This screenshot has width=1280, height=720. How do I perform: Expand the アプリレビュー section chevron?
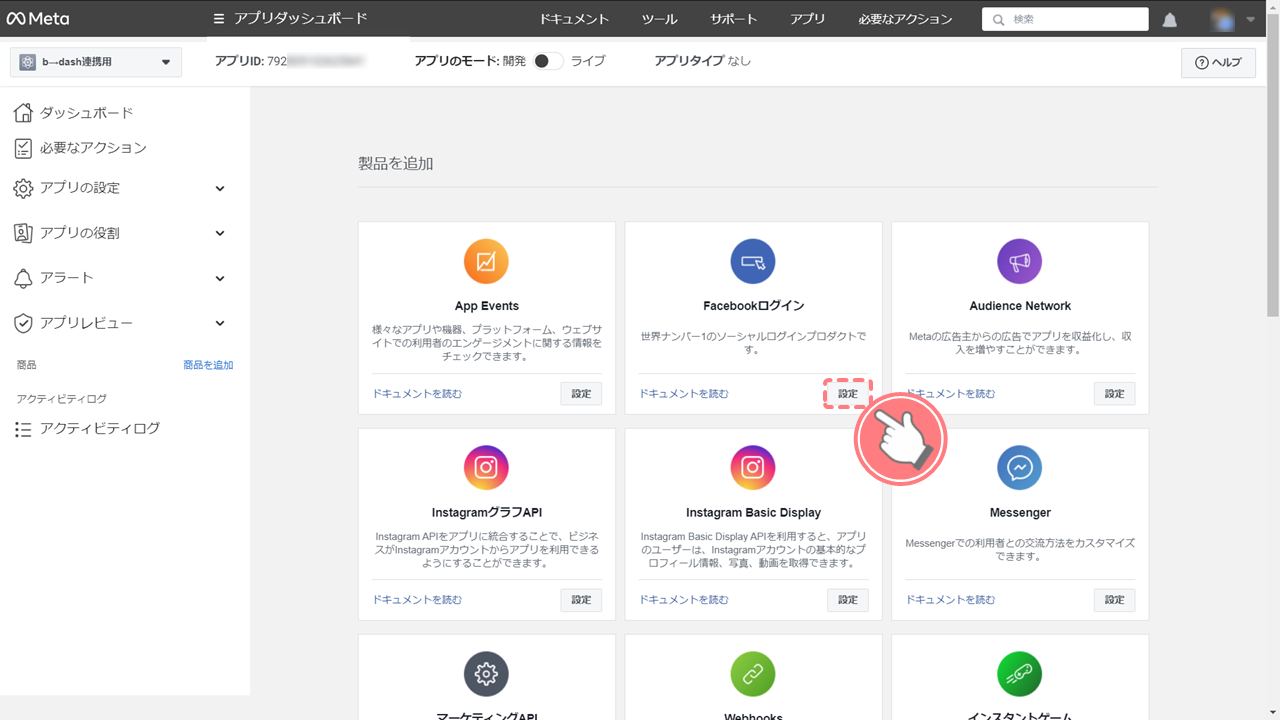click(220, 323)
